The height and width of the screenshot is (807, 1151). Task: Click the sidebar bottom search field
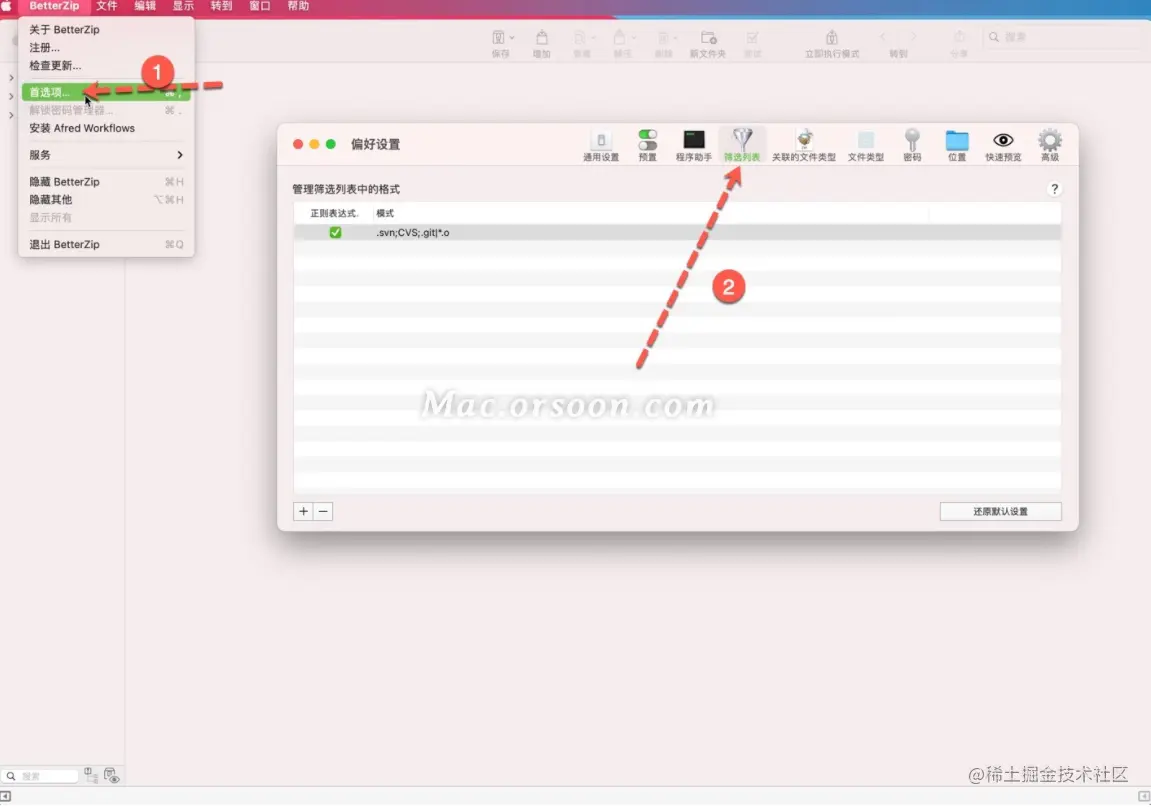(40, 776)
